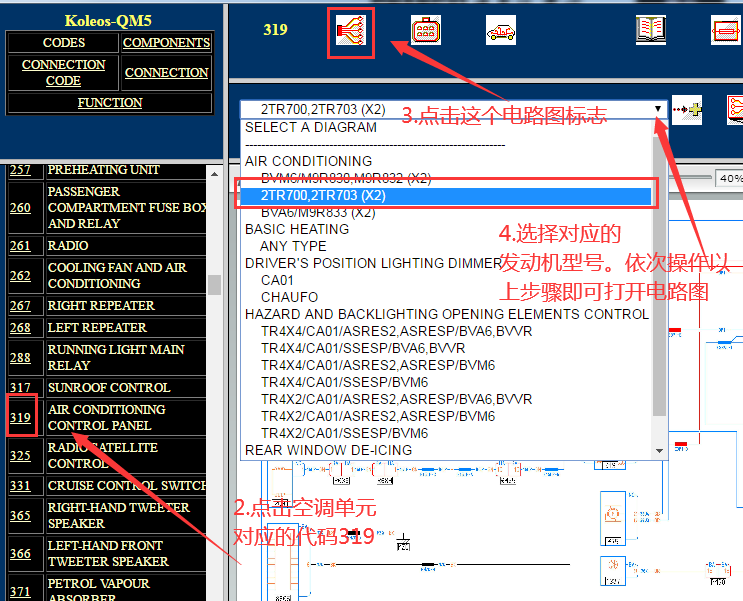Click code 267 Right Repeater
The width and height of the screenshot is (743, 601).
(x=20, y=306)
